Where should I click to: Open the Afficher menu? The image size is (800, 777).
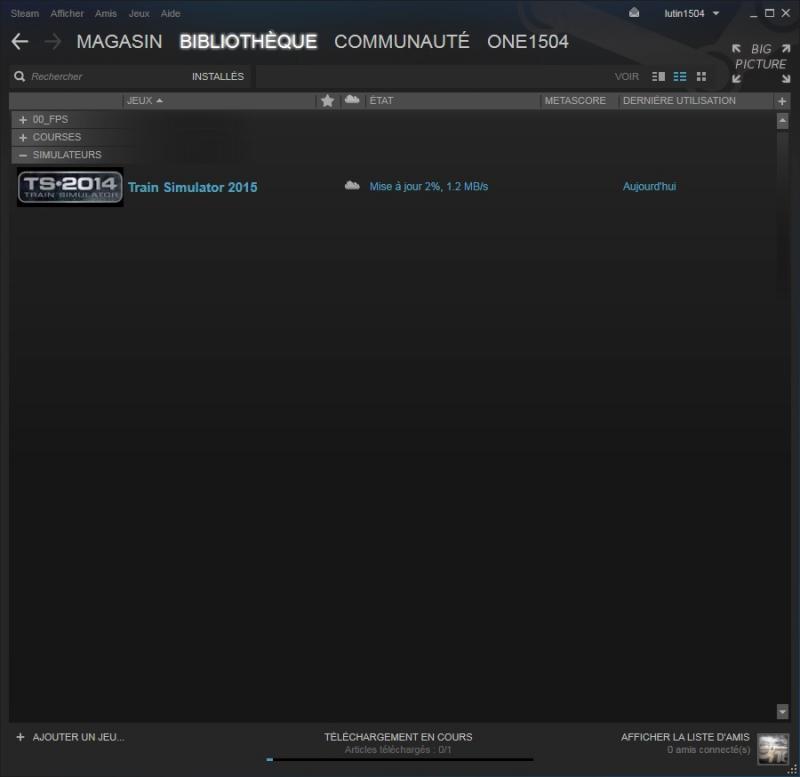(x=67, y=13)
